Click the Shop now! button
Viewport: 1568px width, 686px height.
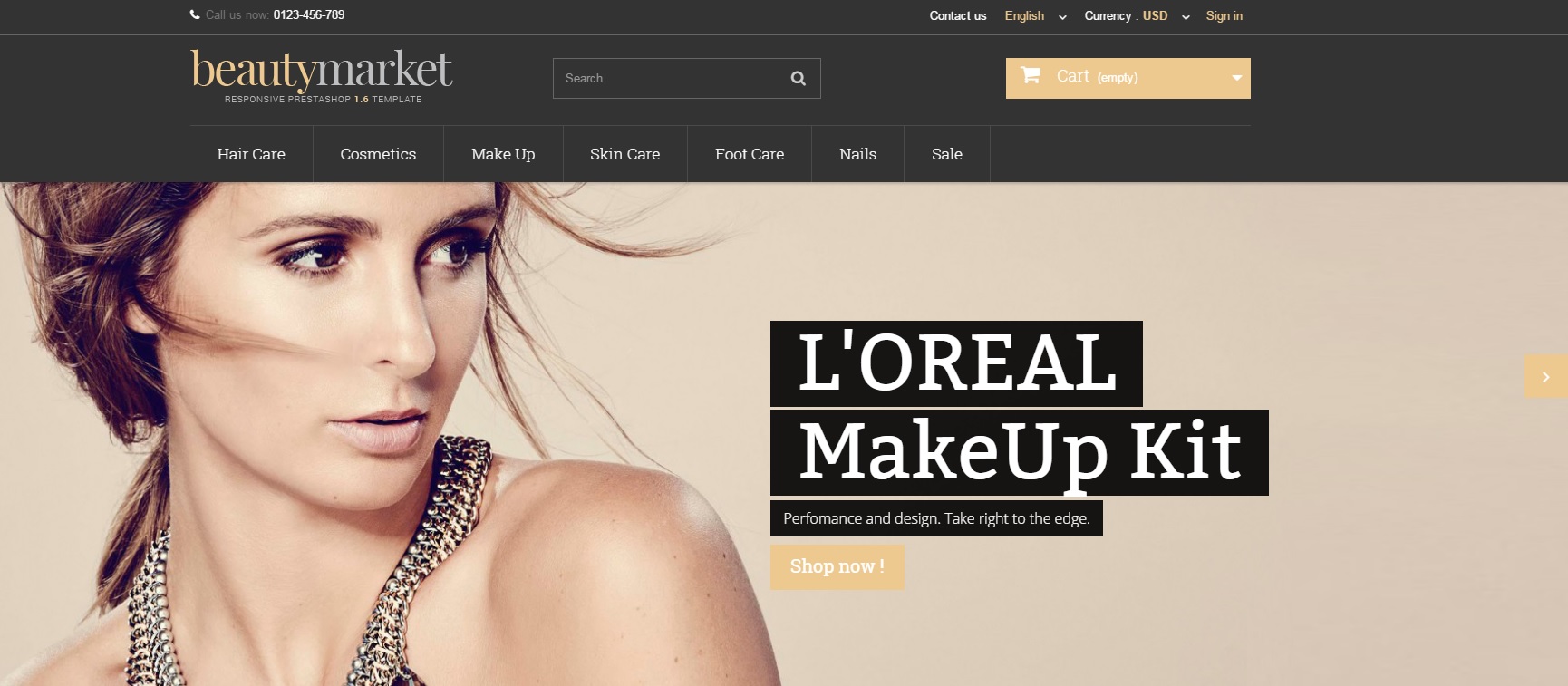click(837, 567)
